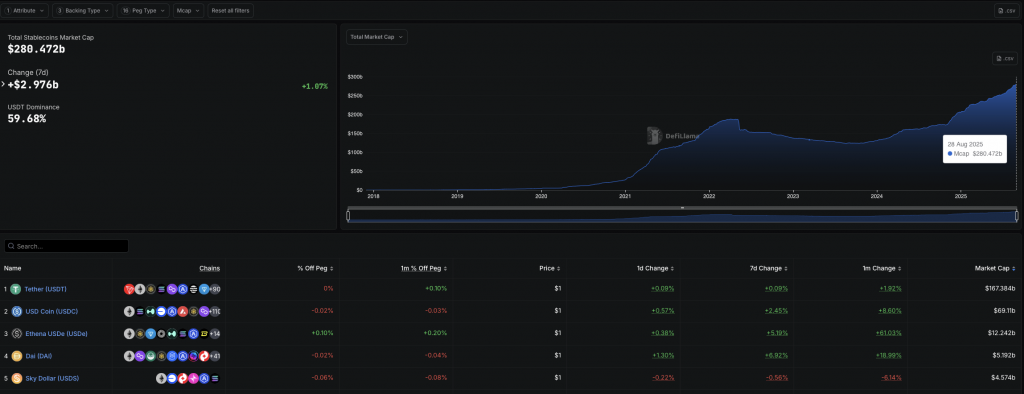Viewport: 1024px width, 394px height.
Task: Click the +90 chains badge in Tether row
Action: [x=214, y=289]
